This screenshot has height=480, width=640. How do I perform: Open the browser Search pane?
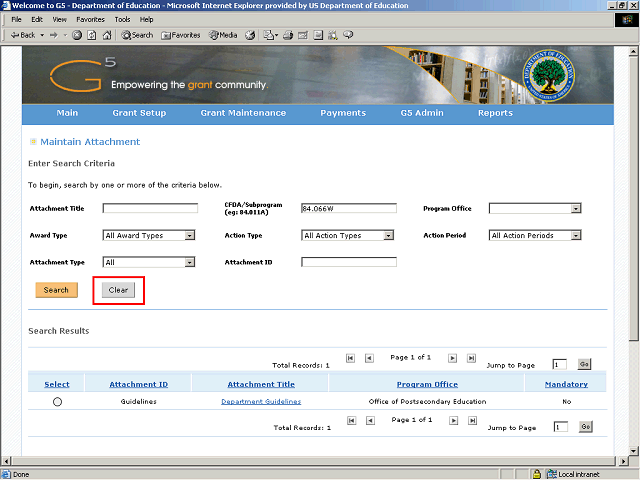[x=137, y=35]
